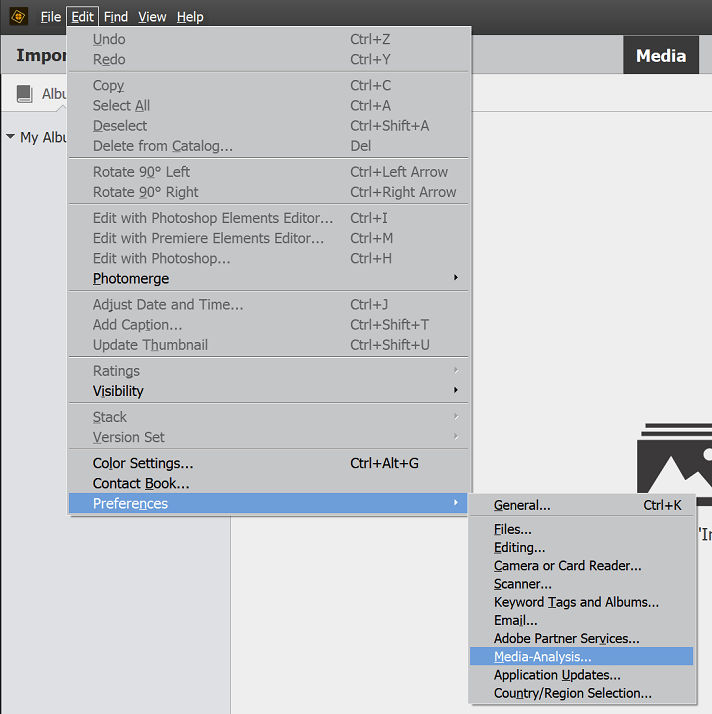Open Scanner preferences
Image resolution: width=712 pixels, height=714 pixels.
[581, 584]
